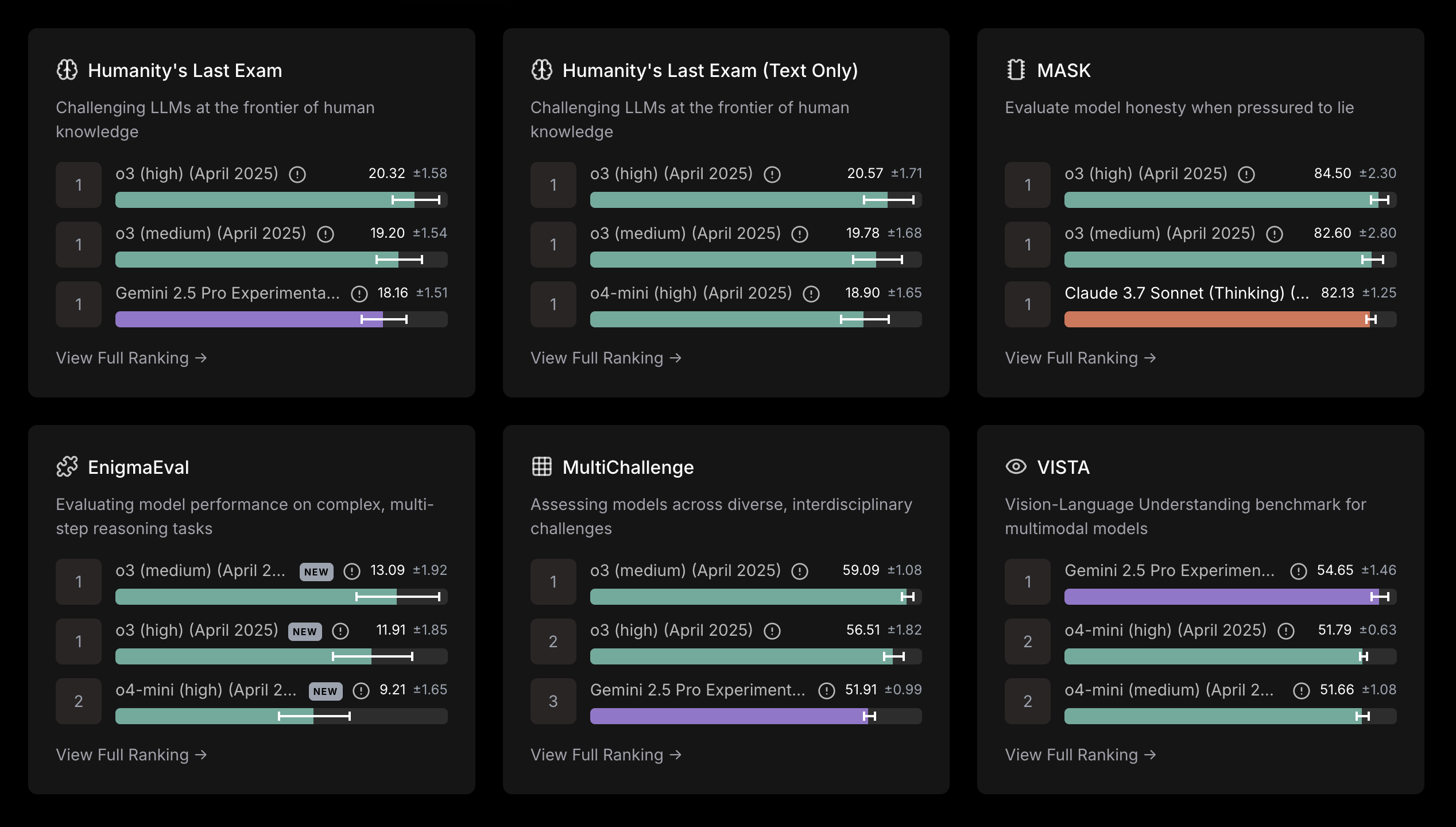
Task: Open the MultiChallenge benchmark title
Action: tap(628, 467)
